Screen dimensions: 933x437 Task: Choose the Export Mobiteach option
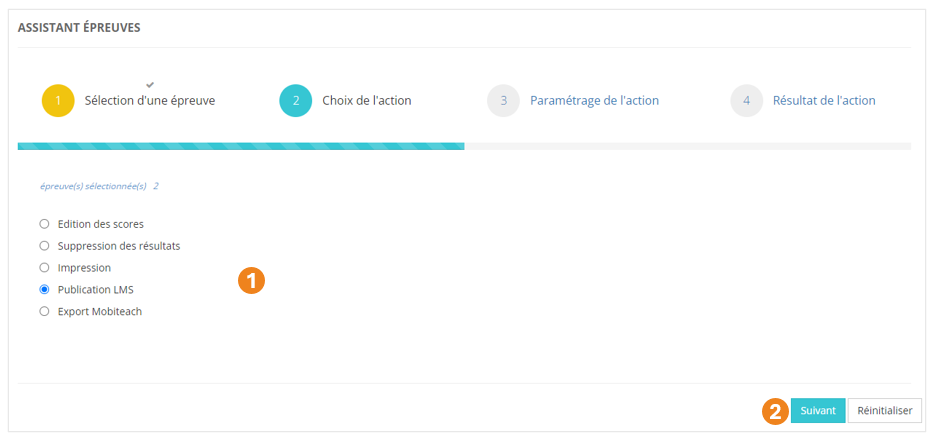coord(44,312)
